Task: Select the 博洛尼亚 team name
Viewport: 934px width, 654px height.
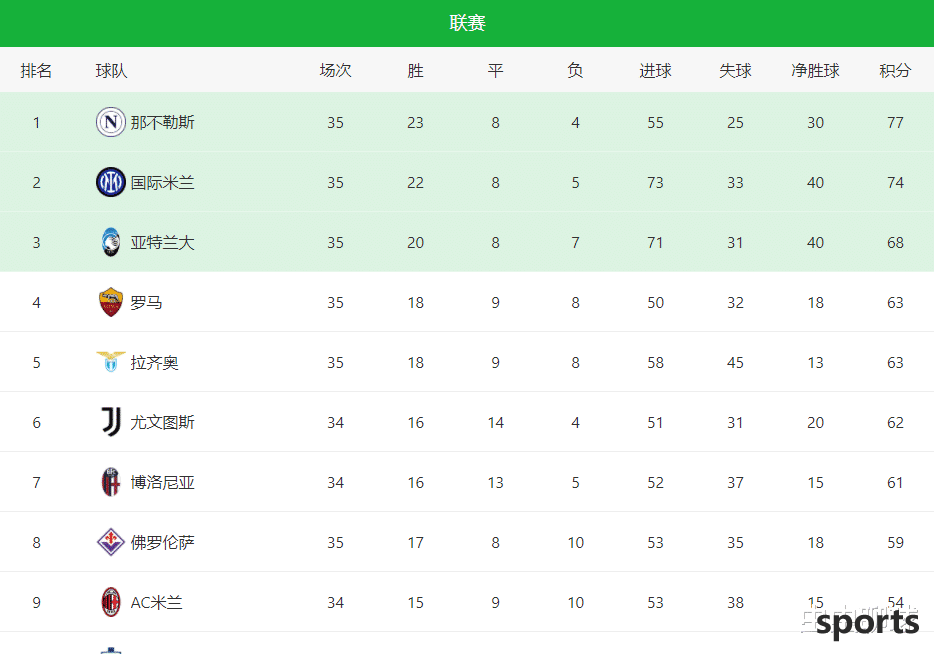Action: click(x=163, y=482)
